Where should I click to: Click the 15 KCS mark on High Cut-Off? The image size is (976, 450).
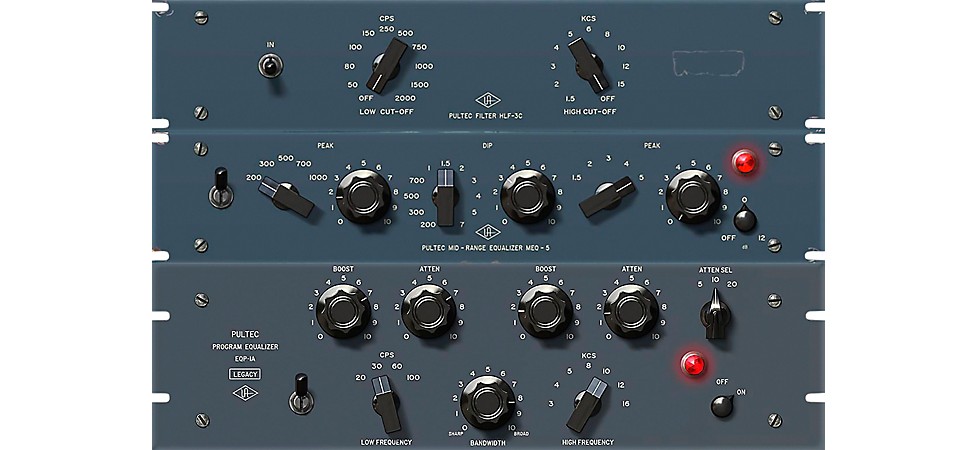coord(621,84)
